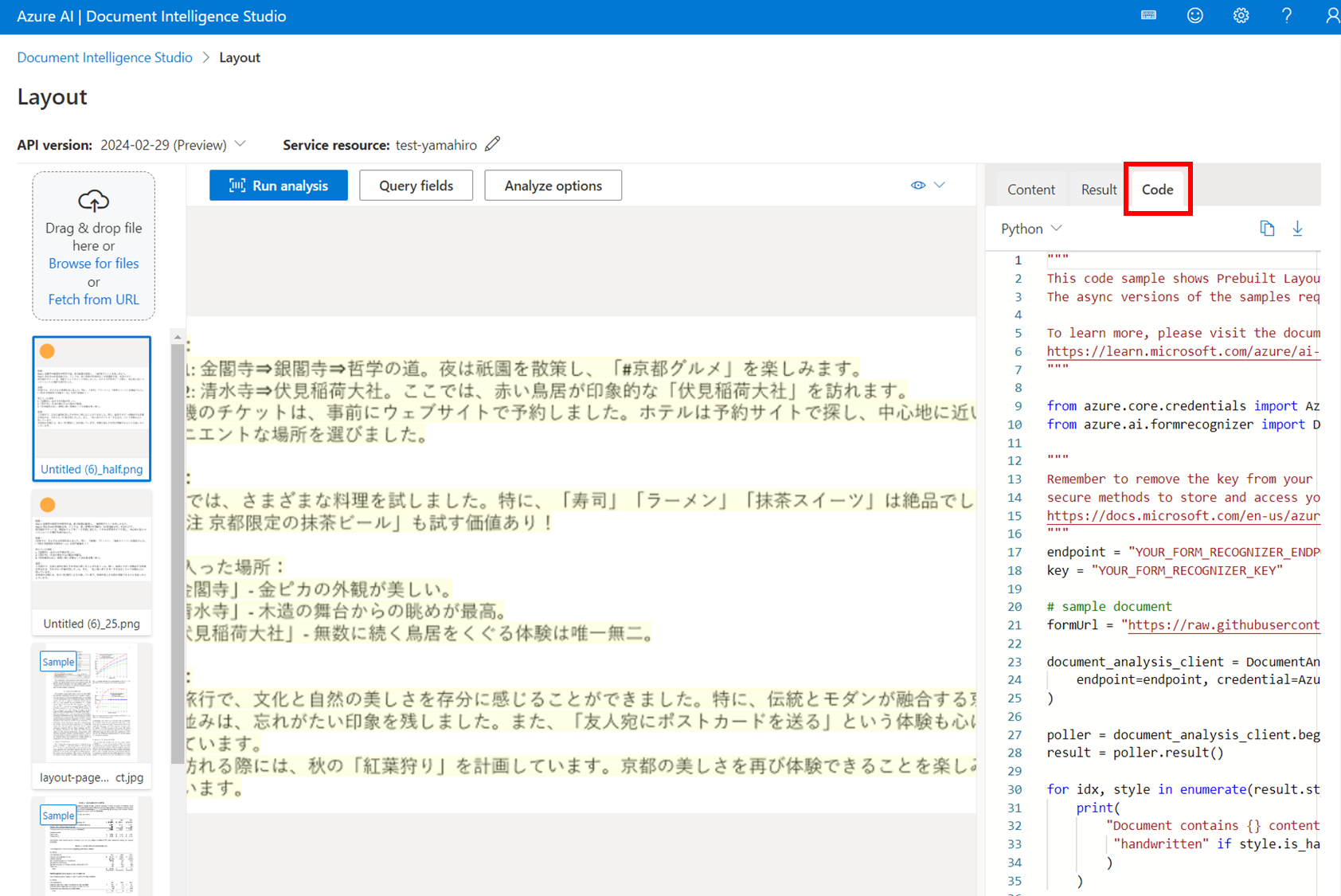Open the API version dropdown
This screenshot has width=1341, height=896.
coord(240,144)
